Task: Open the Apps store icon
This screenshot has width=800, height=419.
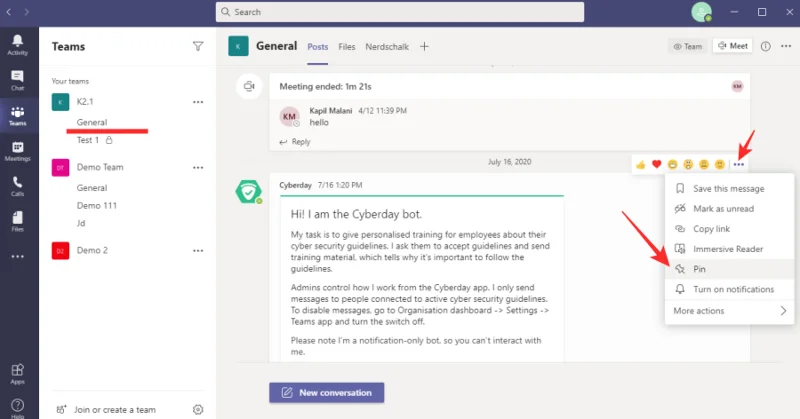Action: tap(17, 374)
